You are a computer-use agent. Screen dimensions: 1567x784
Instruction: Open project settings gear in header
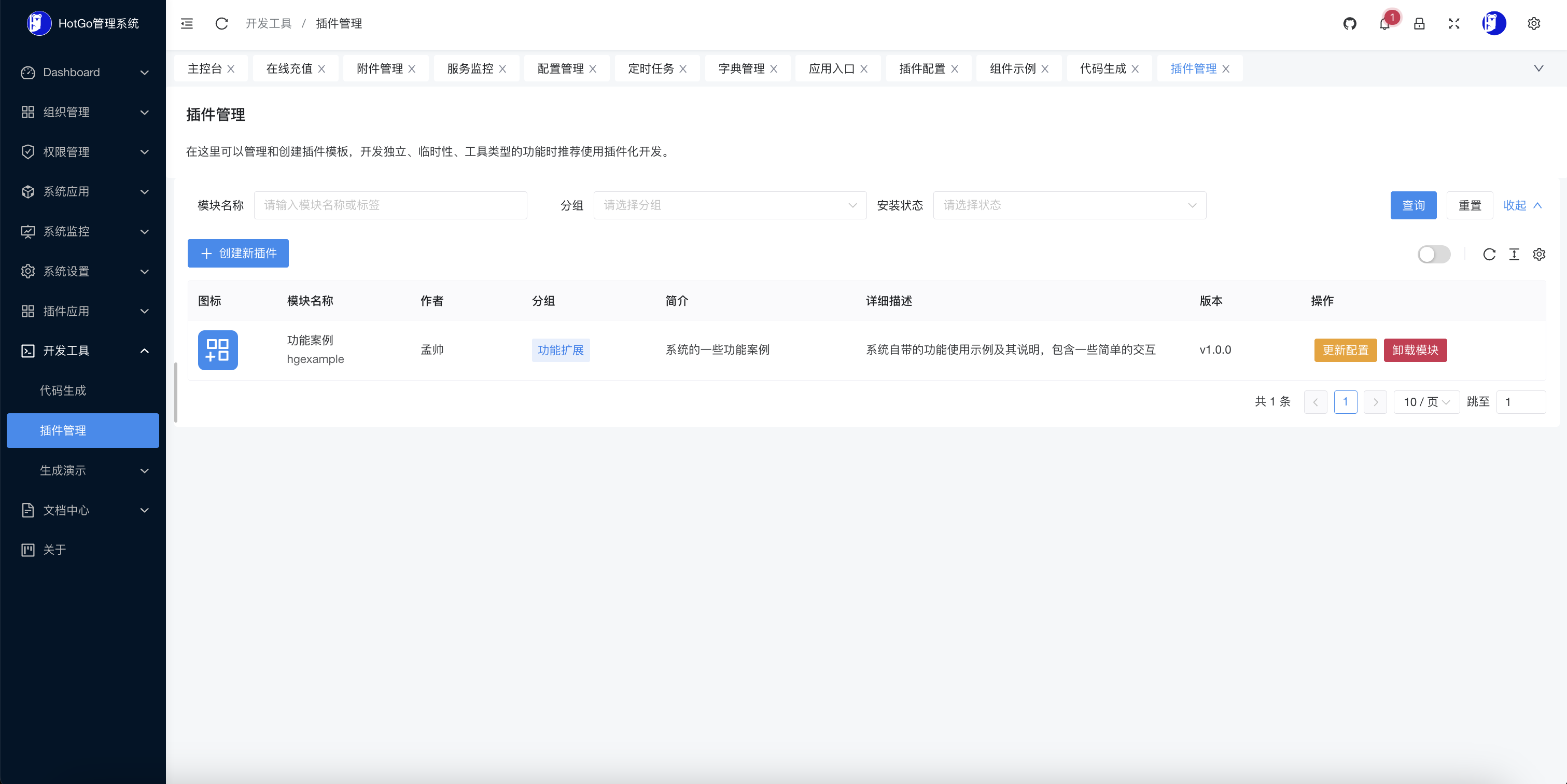1533,24
